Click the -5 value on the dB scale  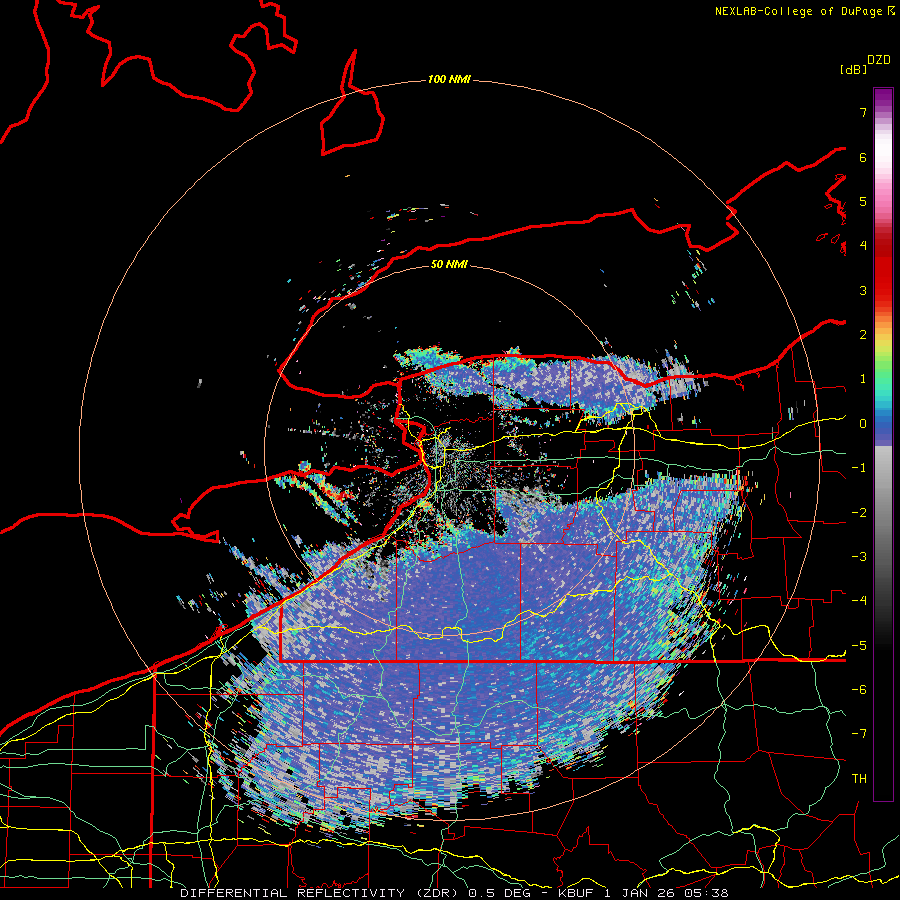coord(859,646)
